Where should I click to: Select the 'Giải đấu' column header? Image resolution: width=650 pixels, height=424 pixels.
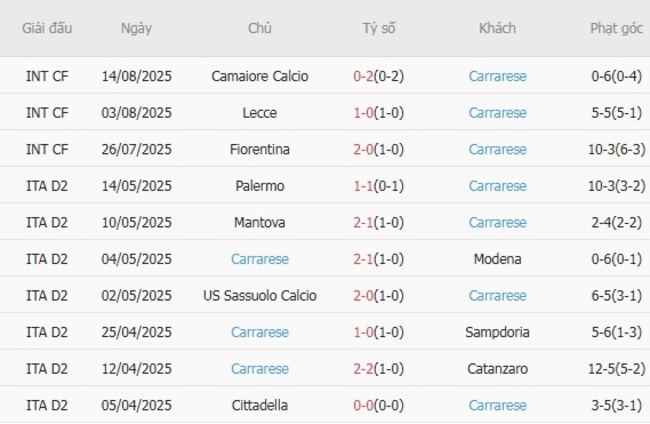pos(47,28)
